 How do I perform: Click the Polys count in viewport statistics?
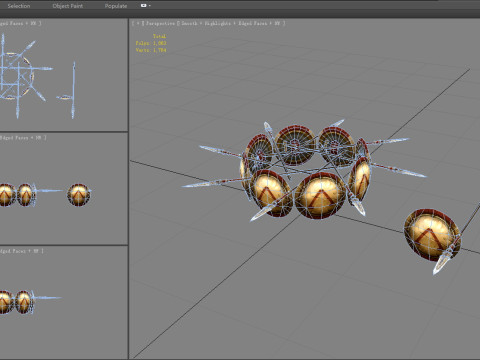pyautogui.click(x=151, y=43)
